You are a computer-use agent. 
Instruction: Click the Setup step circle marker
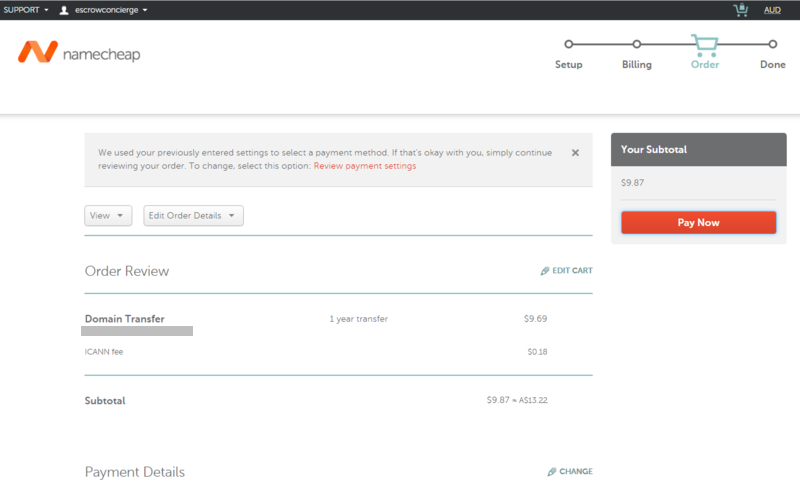pyautogui.click(x=569, y=44)
